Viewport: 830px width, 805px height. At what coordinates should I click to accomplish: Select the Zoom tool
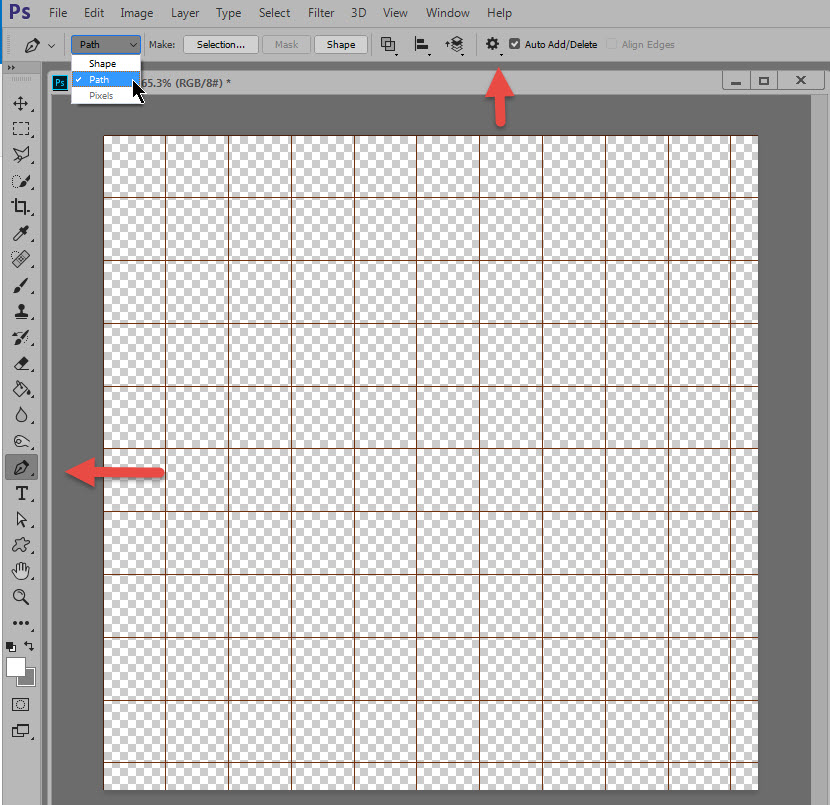tap(21, 597)
